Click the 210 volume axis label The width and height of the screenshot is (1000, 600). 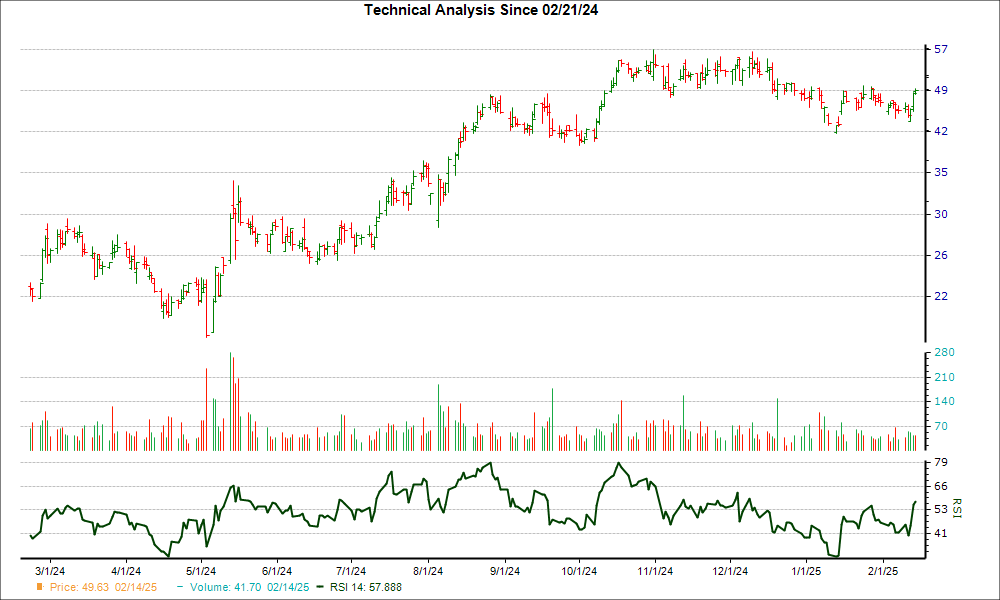[x=945, y=377]
